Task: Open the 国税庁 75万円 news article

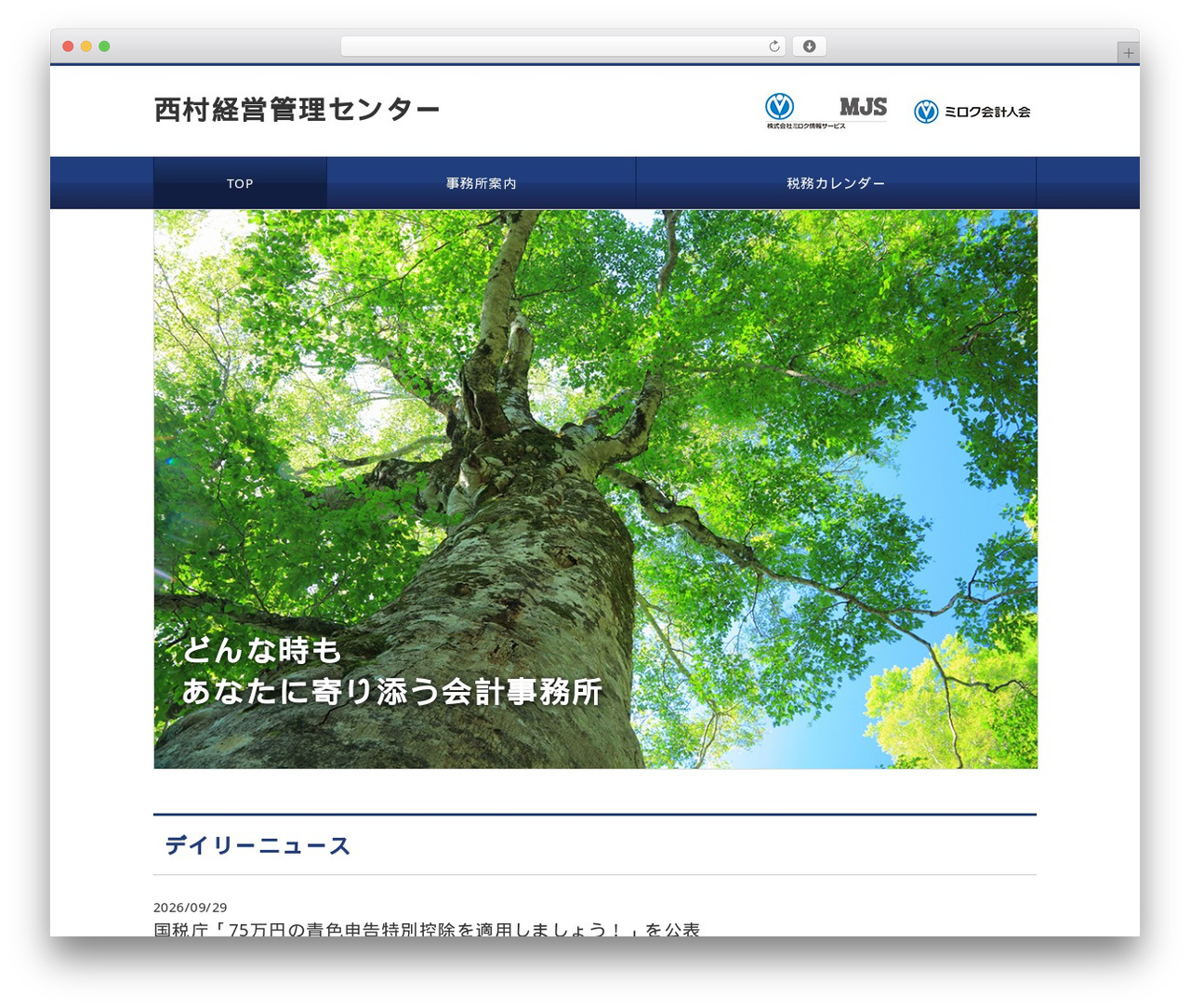Action: 427,929
